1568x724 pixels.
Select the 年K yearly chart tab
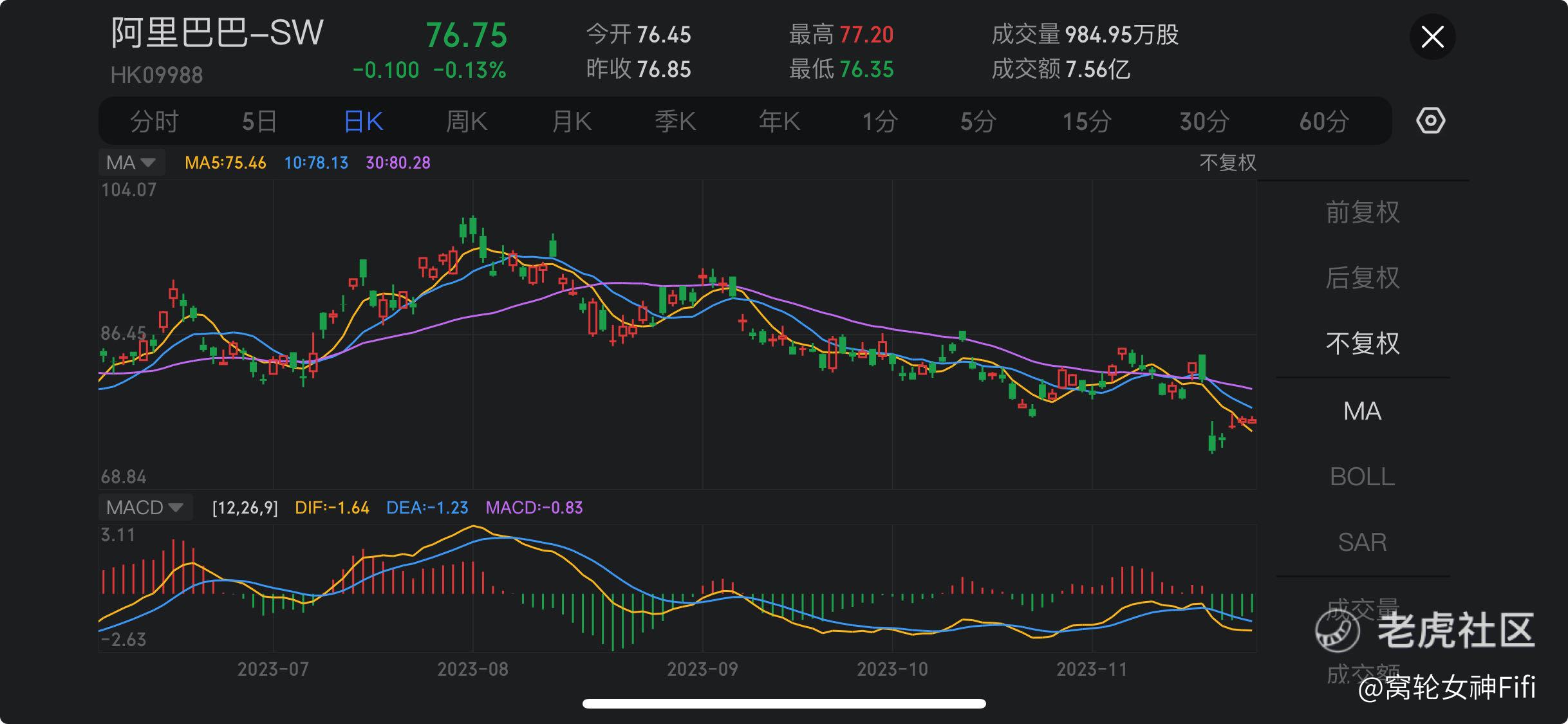tap(779, 121)
